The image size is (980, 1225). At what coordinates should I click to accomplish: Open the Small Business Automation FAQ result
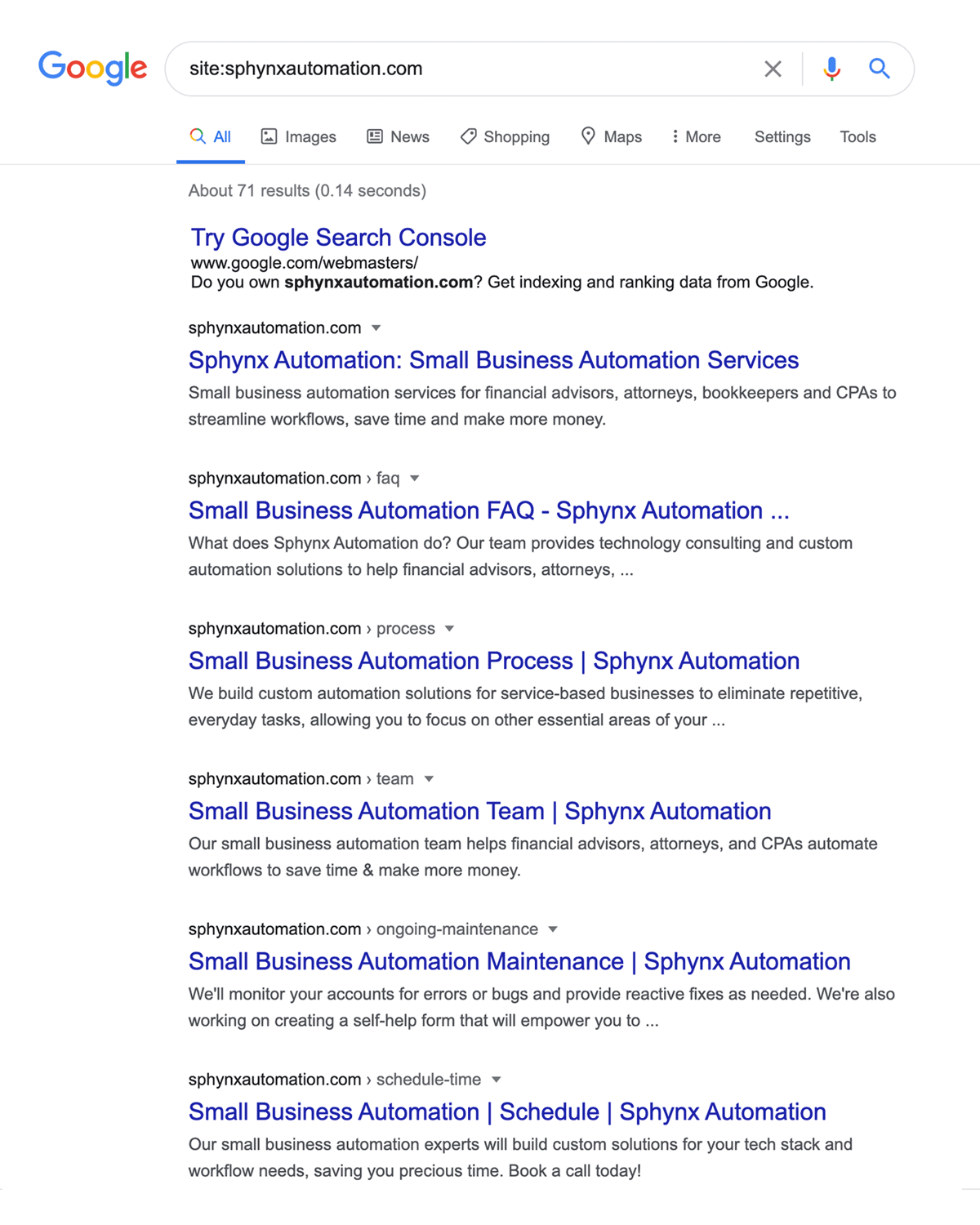click(488, 510)
